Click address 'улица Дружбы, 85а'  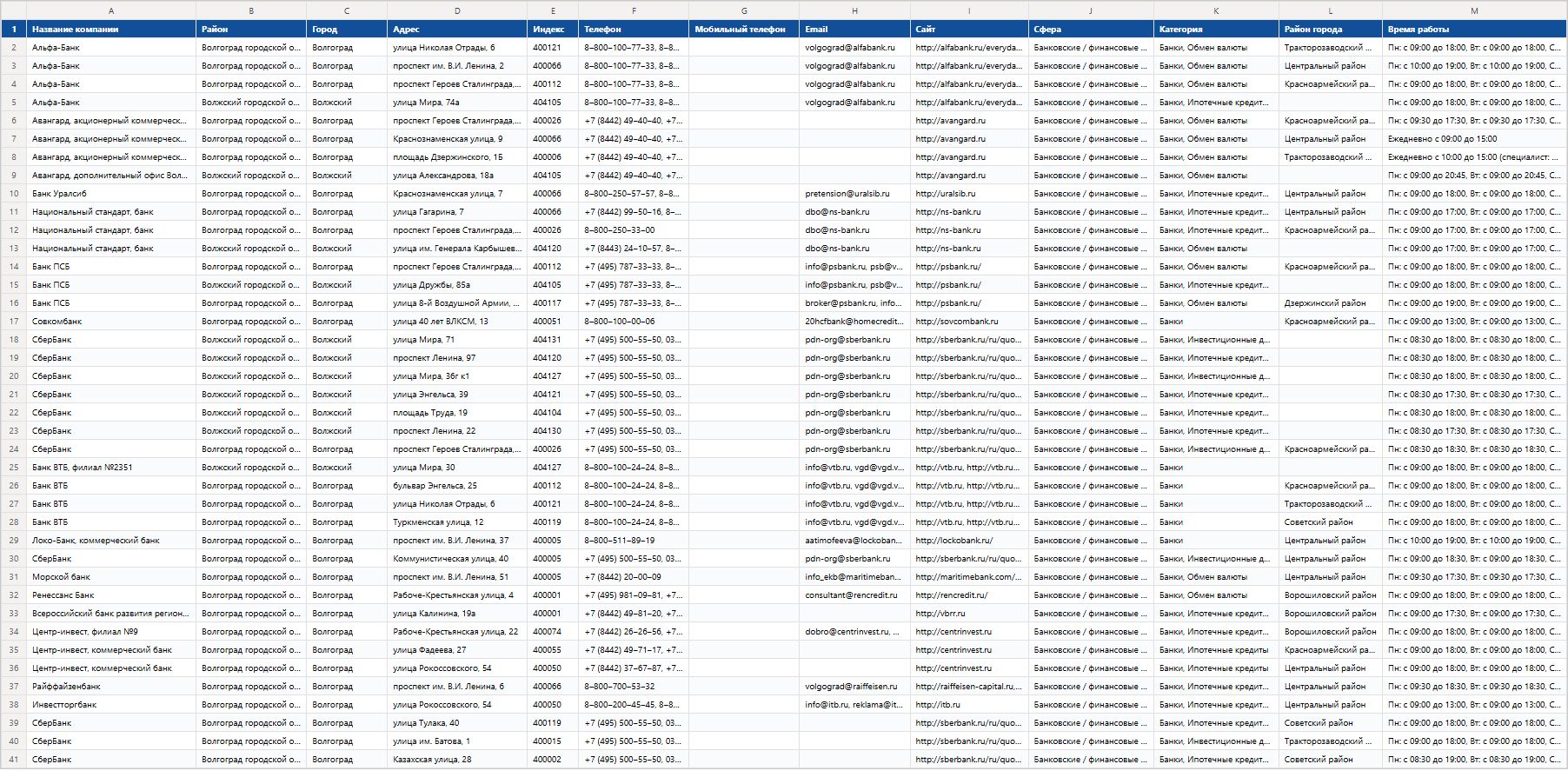click(x=457, y=285)
